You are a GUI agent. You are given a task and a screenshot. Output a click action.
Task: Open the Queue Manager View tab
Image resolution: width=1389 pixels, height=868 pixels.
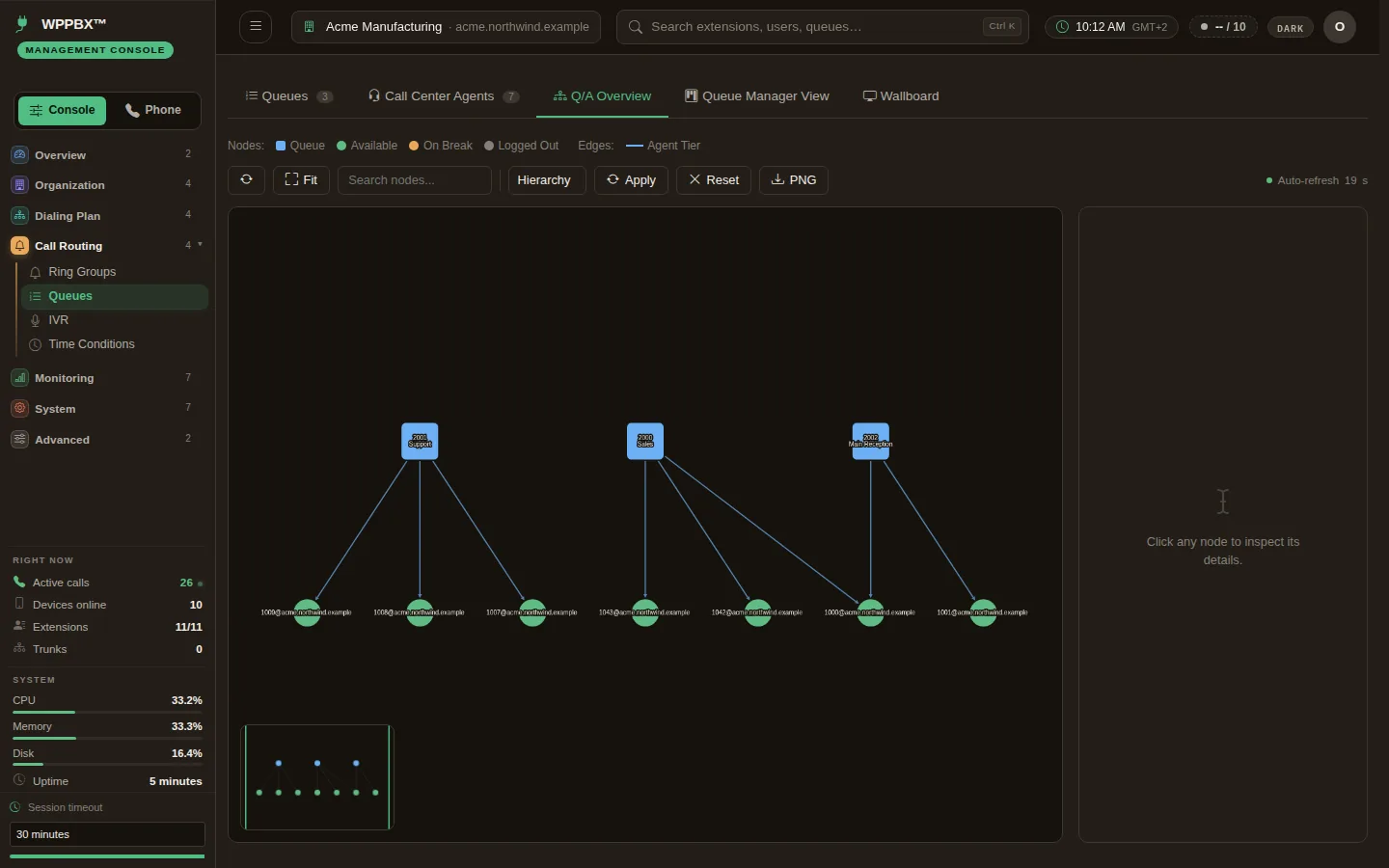pos(757,96)
